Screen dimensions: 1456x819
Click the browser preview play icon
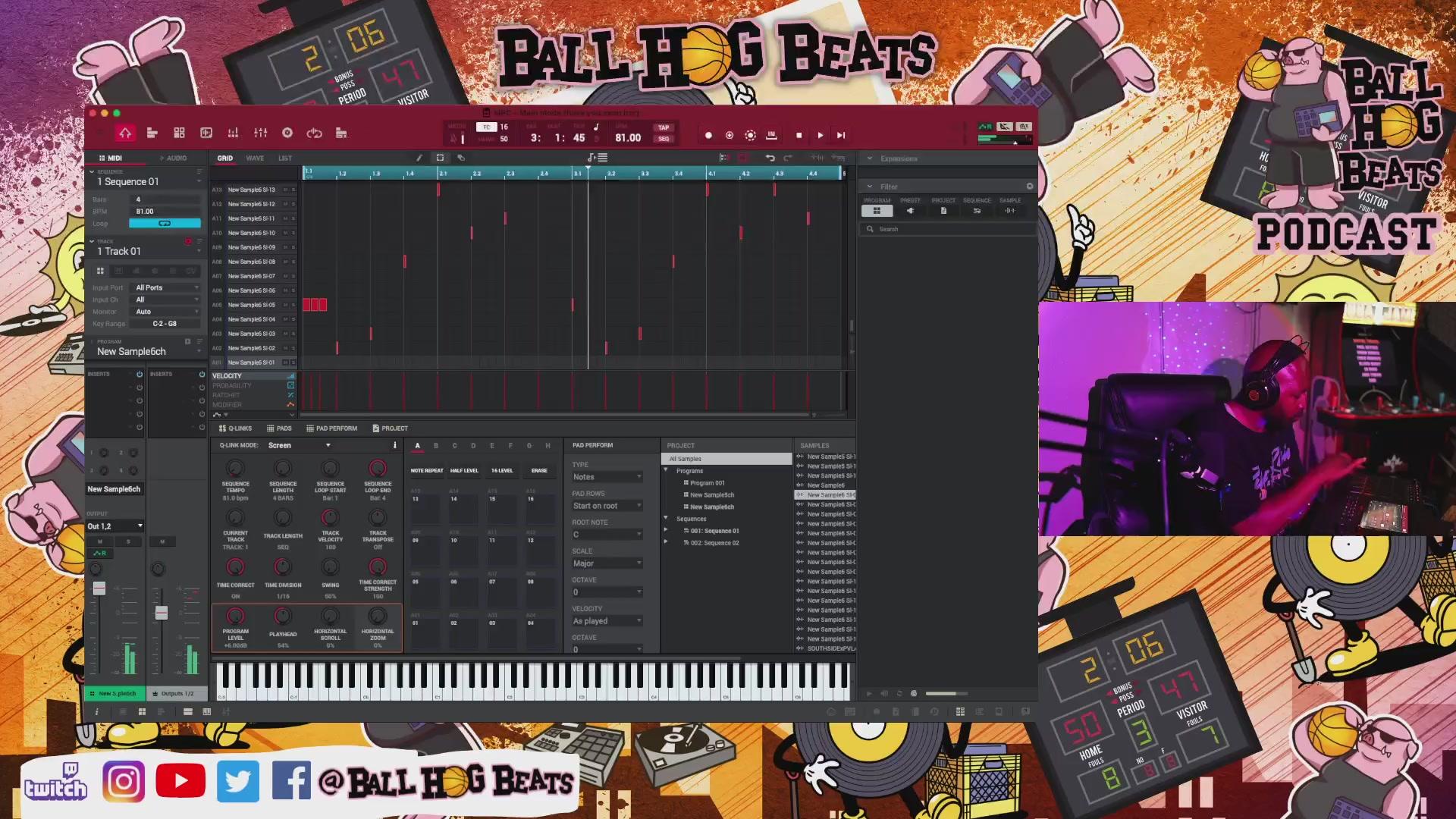pyautogui.click(x=869, y=693)
